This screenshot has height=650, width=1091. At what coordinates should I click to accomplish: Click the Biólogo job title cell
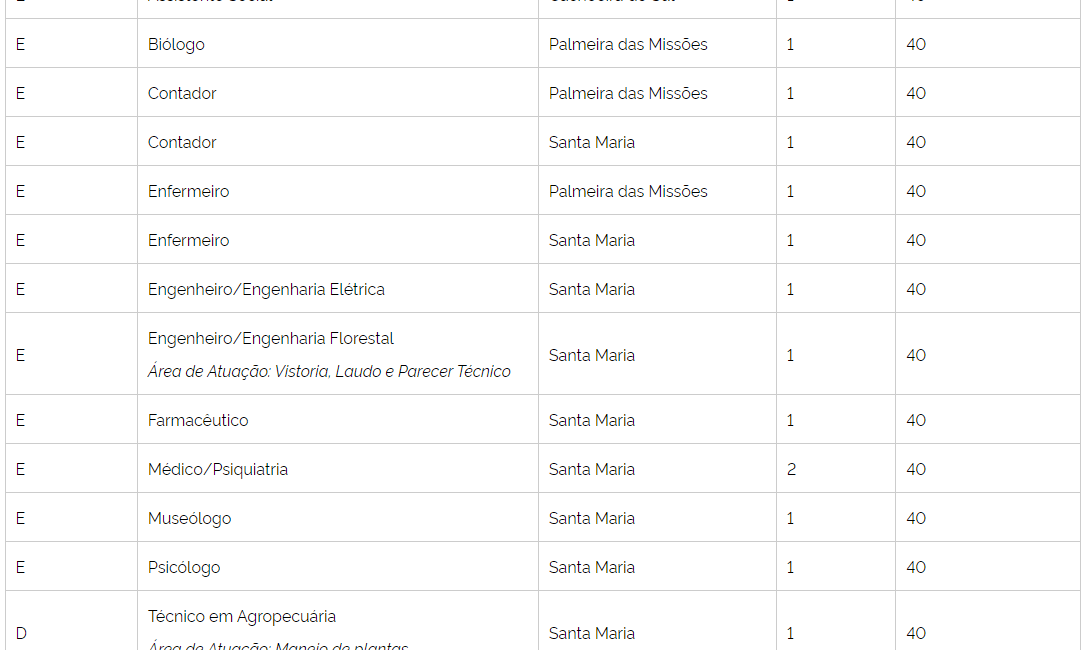pyautogui.click(x=176, y=44)
